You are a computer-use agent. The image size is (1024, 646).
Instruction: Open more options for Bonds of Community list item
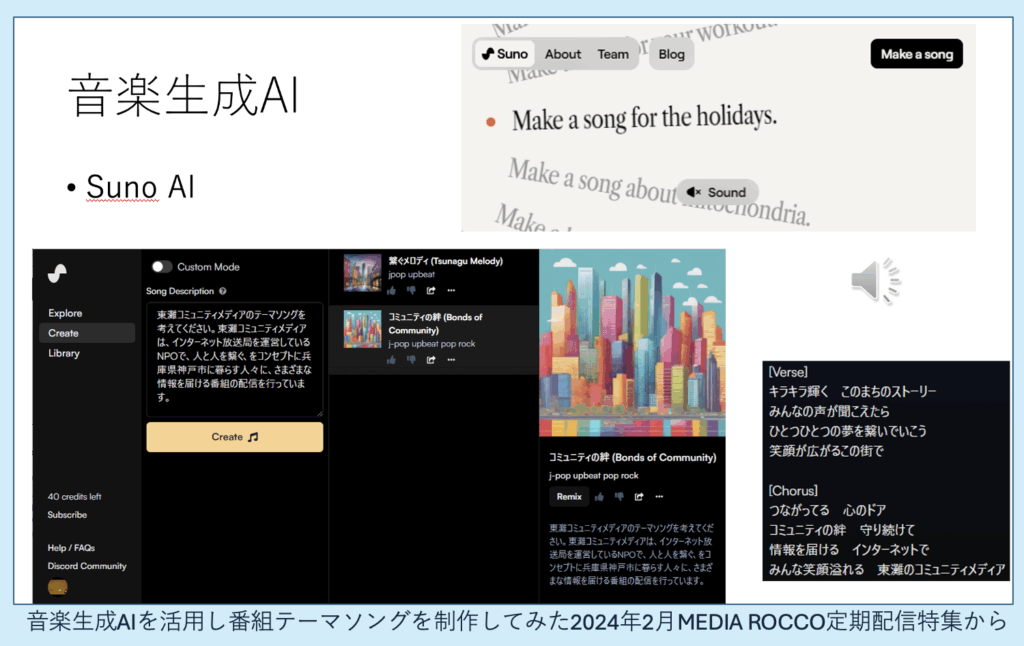click(451, 360)
